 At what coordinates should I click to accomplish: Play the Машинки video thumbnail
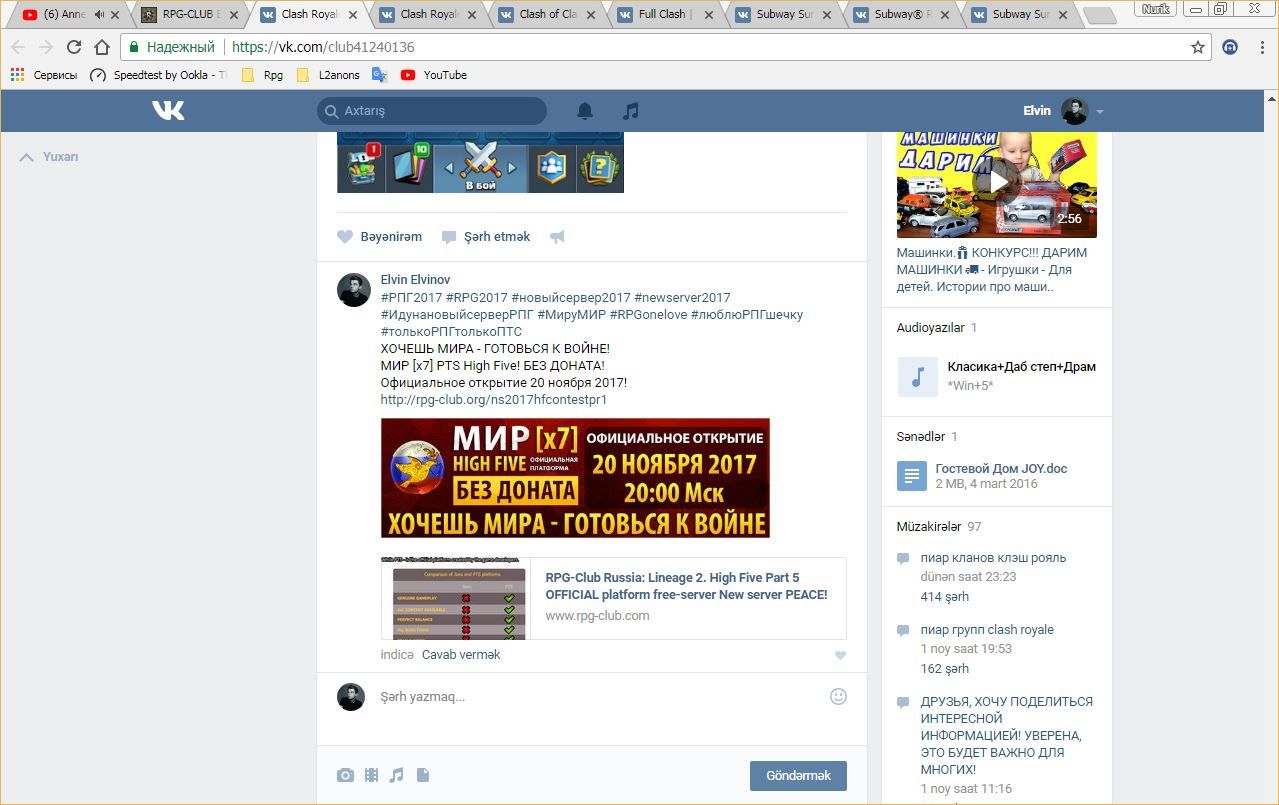pyautogui.click(x=997, y=182)
